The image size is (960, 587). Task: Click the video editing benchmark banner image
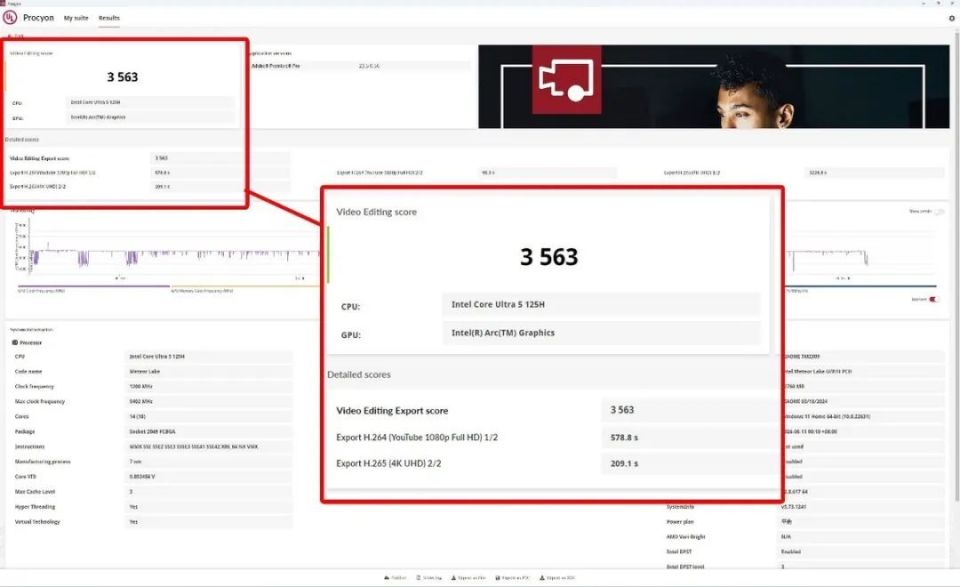click(714, 86)
